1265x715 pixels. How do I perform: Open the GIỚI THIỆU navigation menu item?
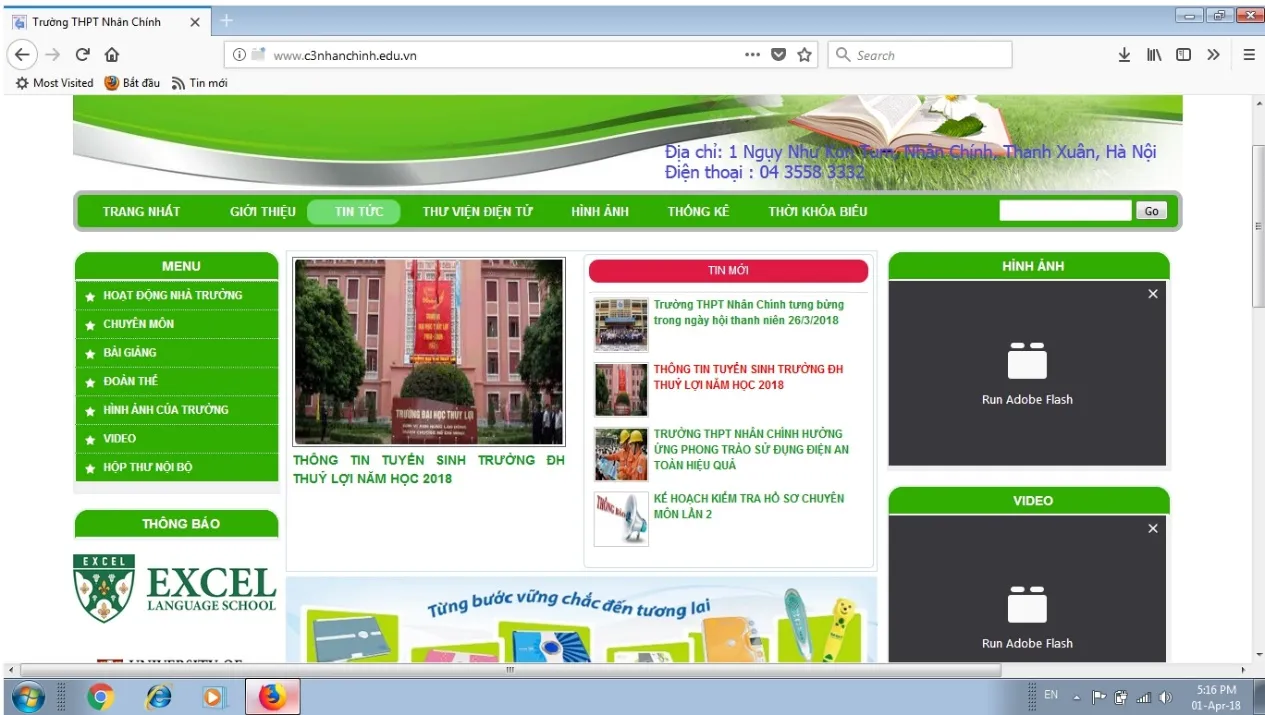click(263, 212)
